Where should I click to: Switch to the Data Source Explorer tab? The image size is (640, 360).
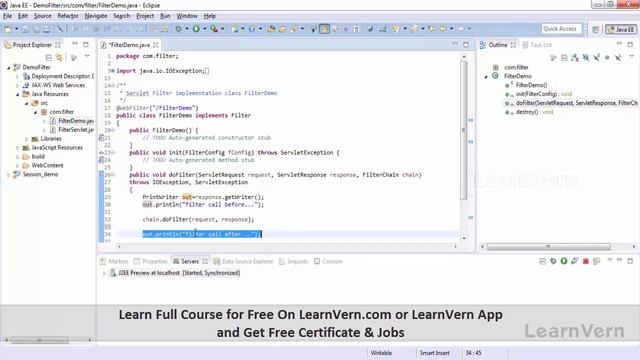coord(243,261)
